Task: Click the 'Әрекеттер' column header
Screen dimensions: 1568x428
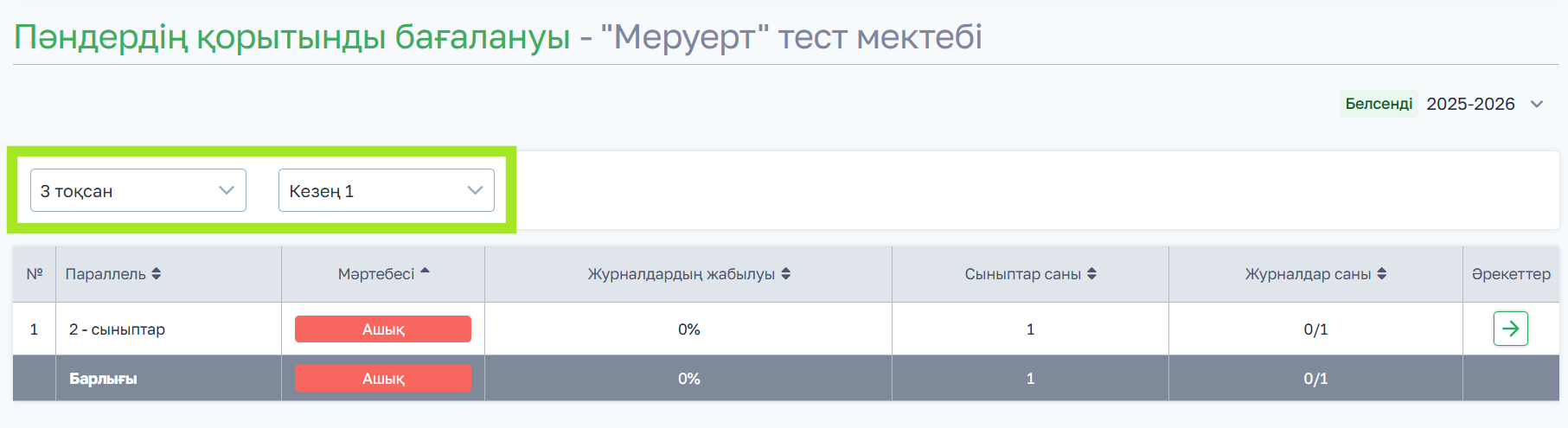Action: 1511,274
